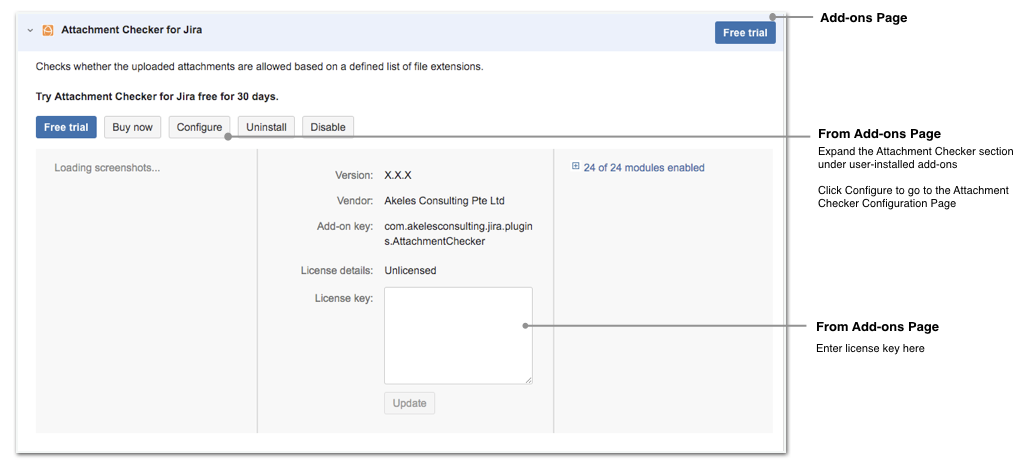
Task: Open the 24 of 24 modules enabled link
Action: tap(644, 168)
